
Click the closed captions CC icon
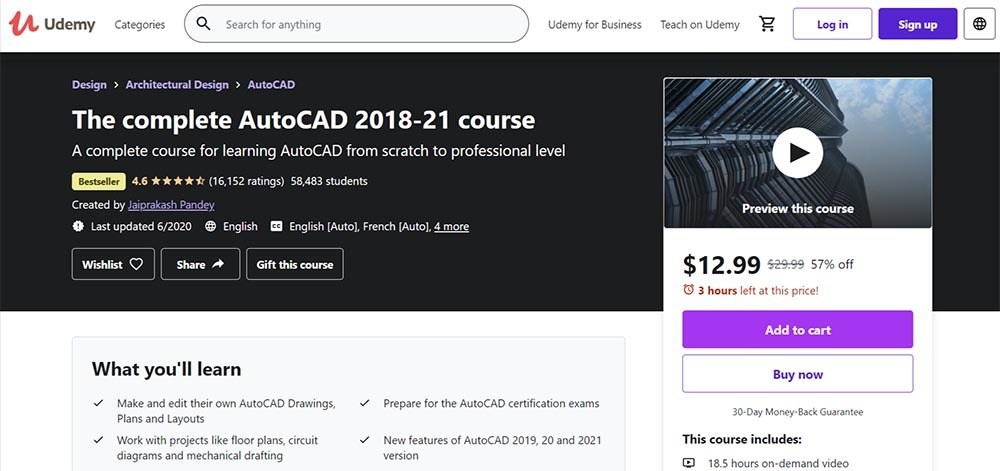pos(276,226)
